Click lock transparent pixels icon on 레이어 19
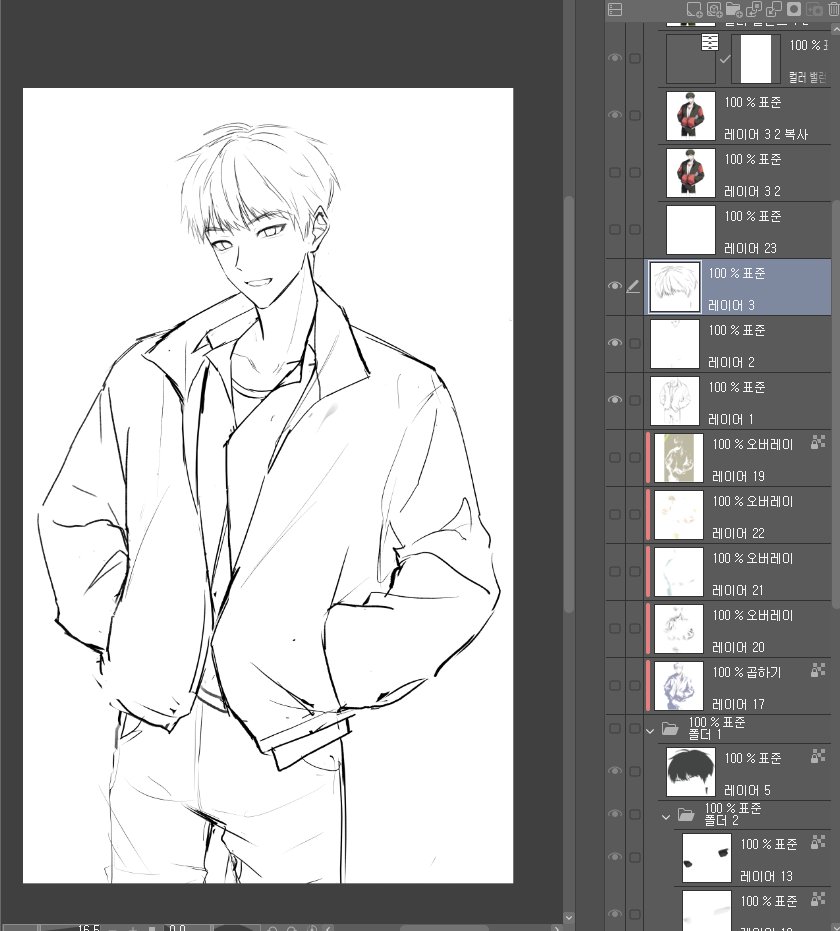Screen dimensions: 840x931 [x=818, y=442]
